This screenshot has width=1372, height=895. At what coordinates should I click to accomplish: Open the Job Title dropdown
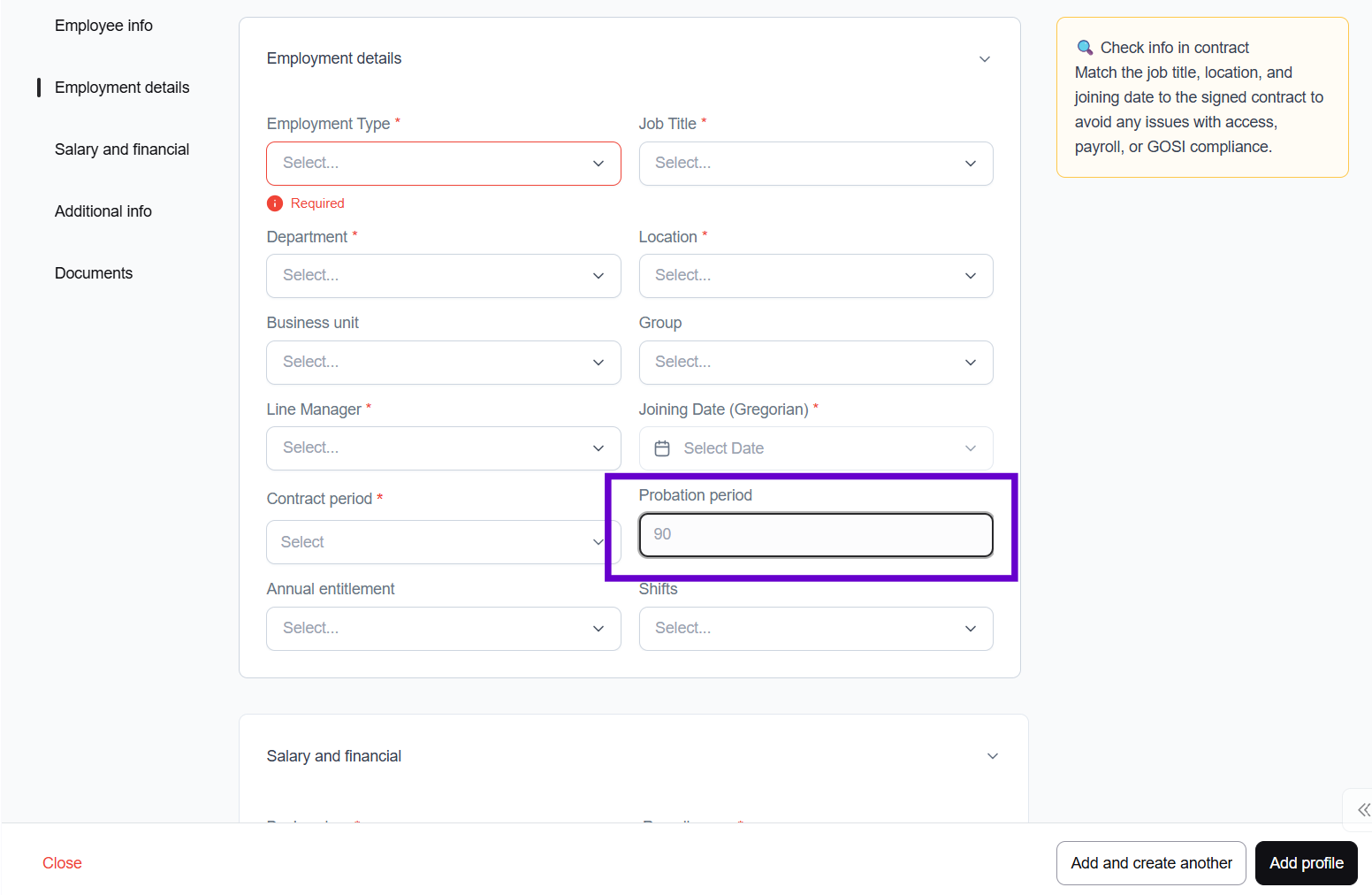[815, 164]
